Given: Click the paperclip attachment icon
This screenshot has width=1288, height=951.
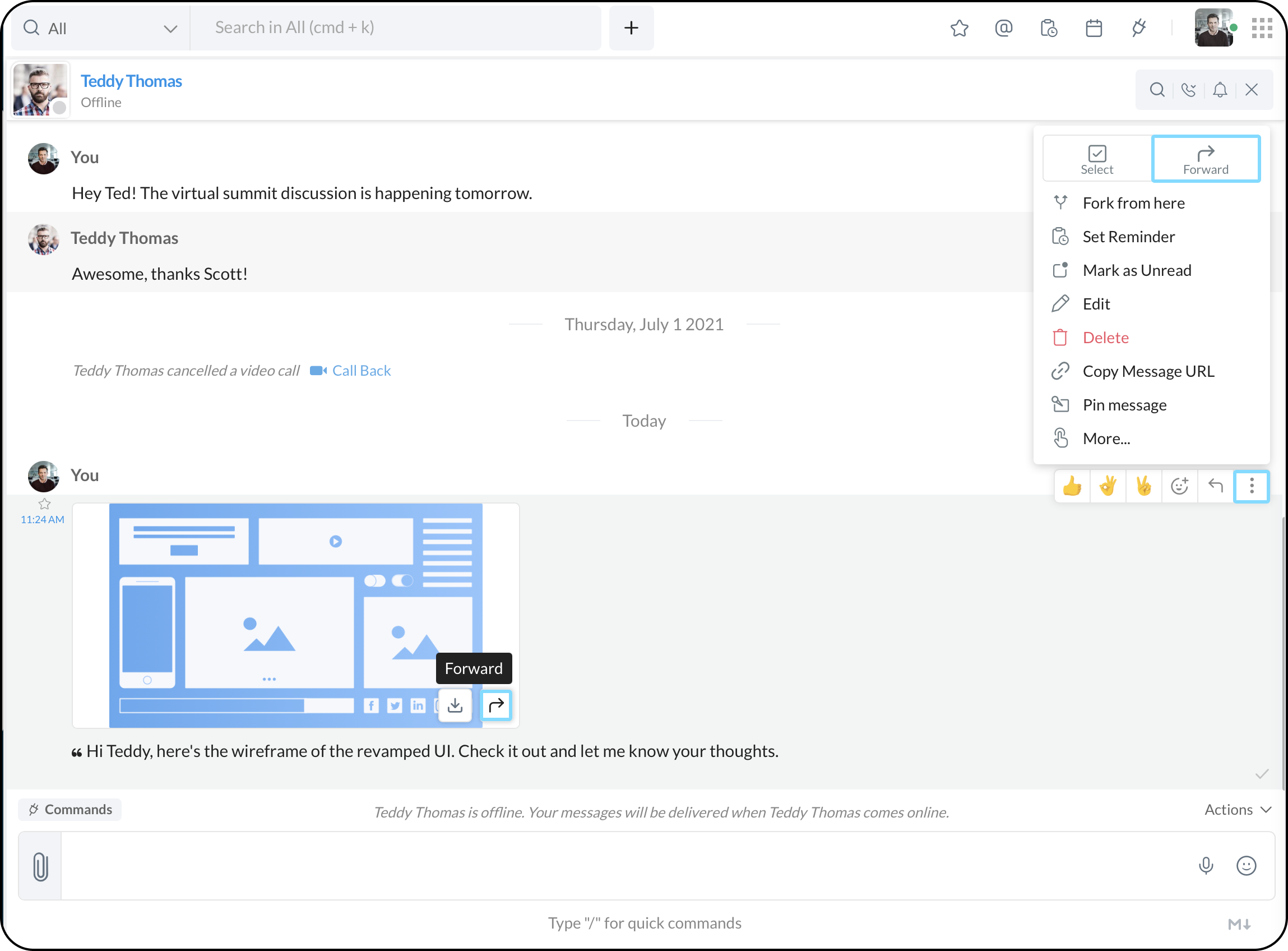Looking at the screenshot, I should 40,866.
